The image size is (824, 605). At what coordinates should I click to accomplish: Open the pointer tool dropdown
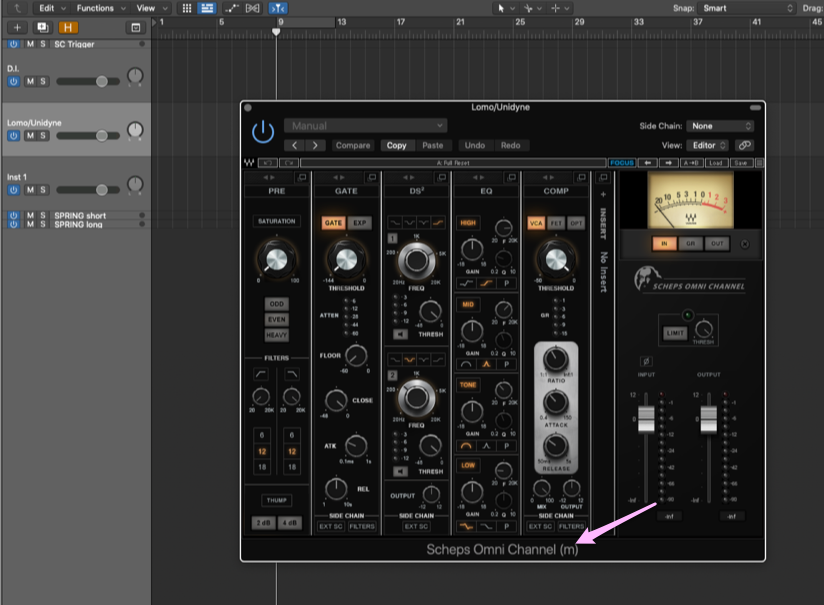[505, 8]
